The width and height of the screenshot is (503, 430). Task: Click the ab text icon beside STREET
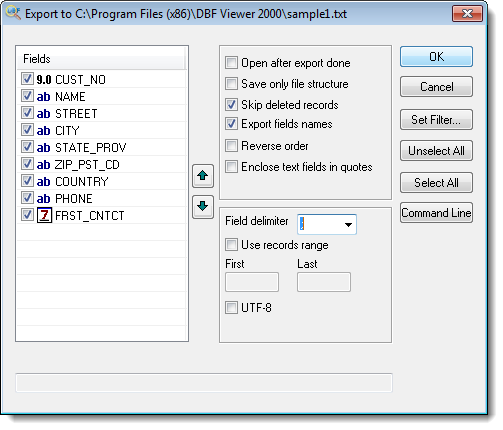43,114
